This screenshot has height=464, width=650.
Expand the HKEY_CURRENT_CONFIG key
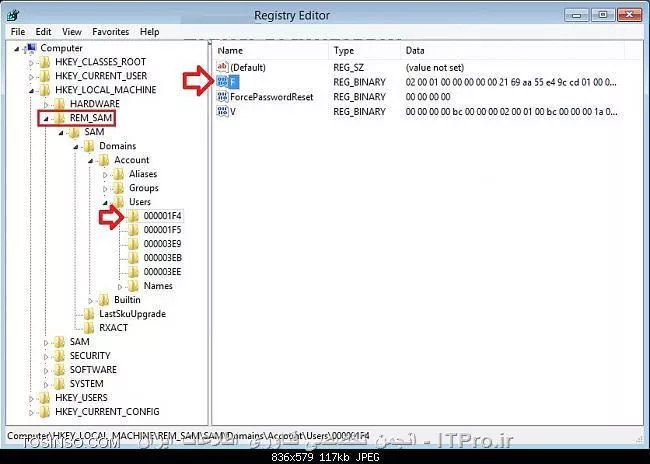tap(31, 413)
